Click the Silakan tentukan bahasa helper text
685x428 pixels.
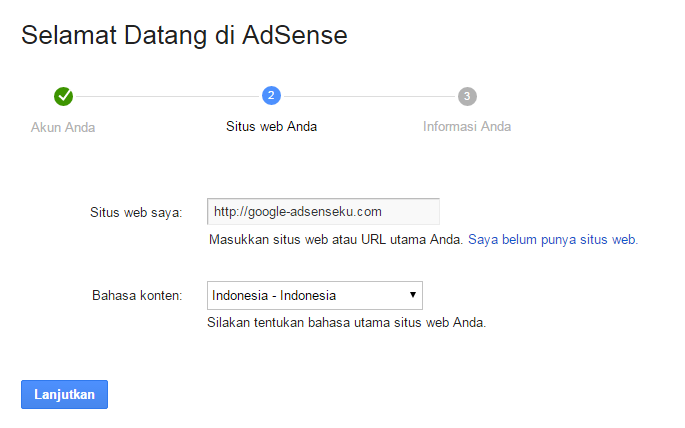coord(346,323)
